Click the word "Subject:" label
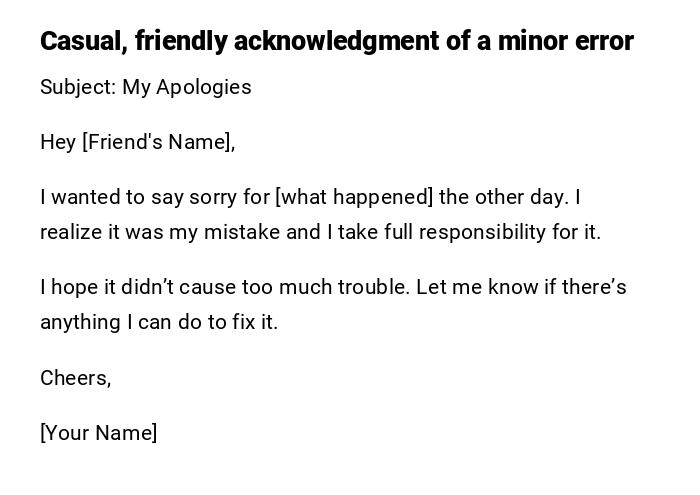Screen dimensions: 700x495 (78, 87)
